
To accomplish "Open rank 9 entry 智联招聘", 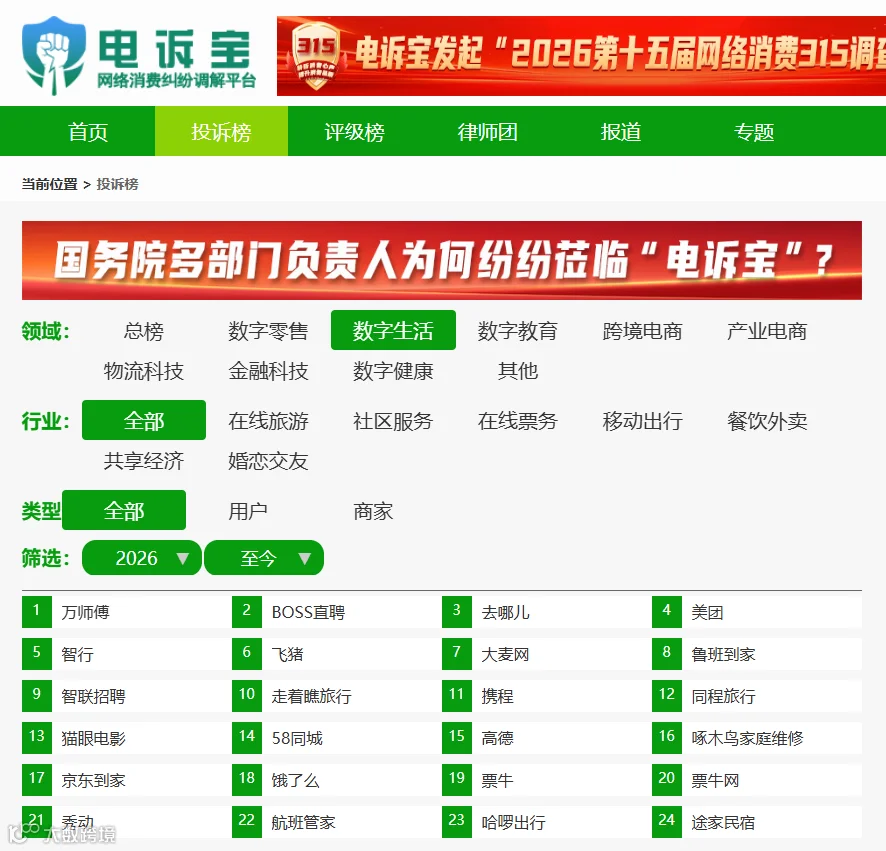I will pos(93,696).
